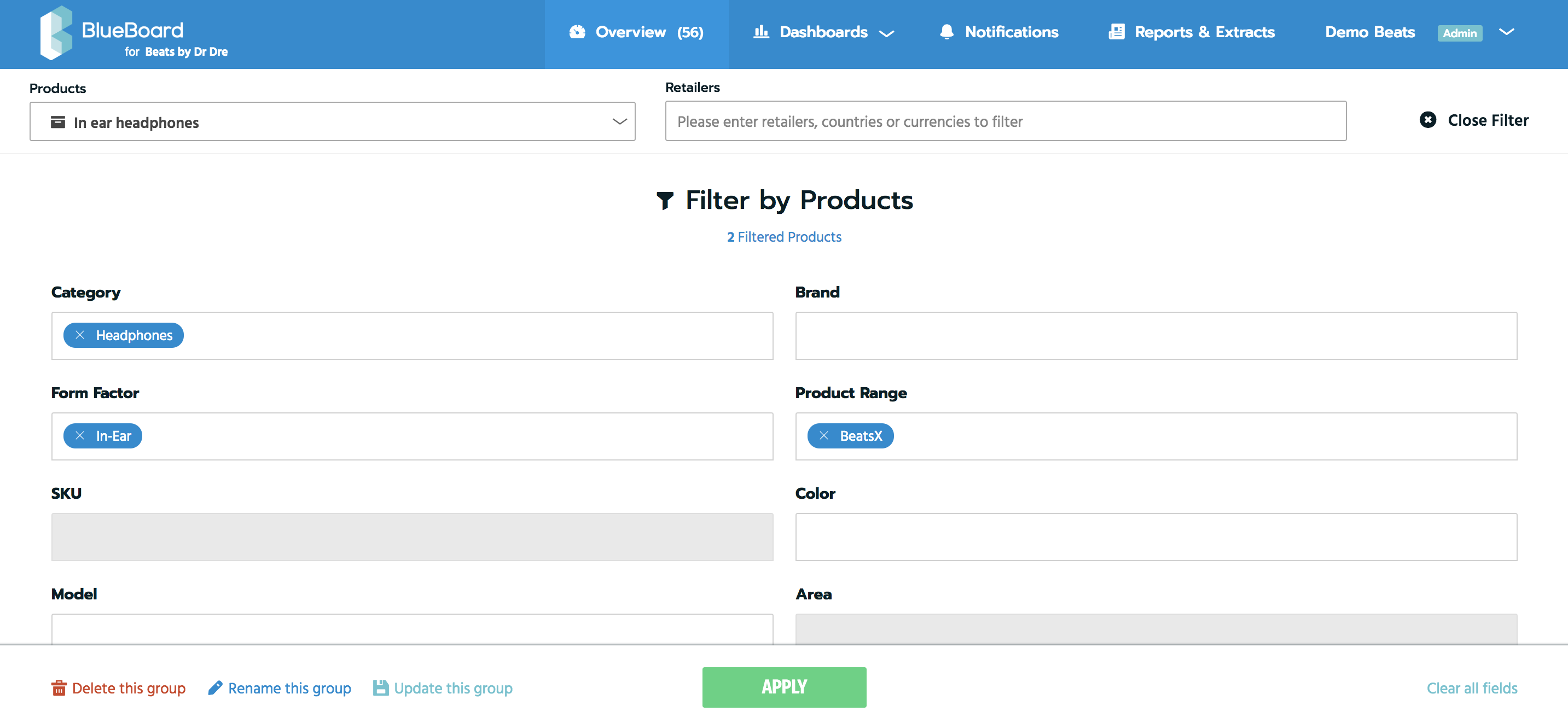Click the funnel icon beside Filter by Products
The height and width of the screenshot is (723, 1568).
[x=665, y=200]
